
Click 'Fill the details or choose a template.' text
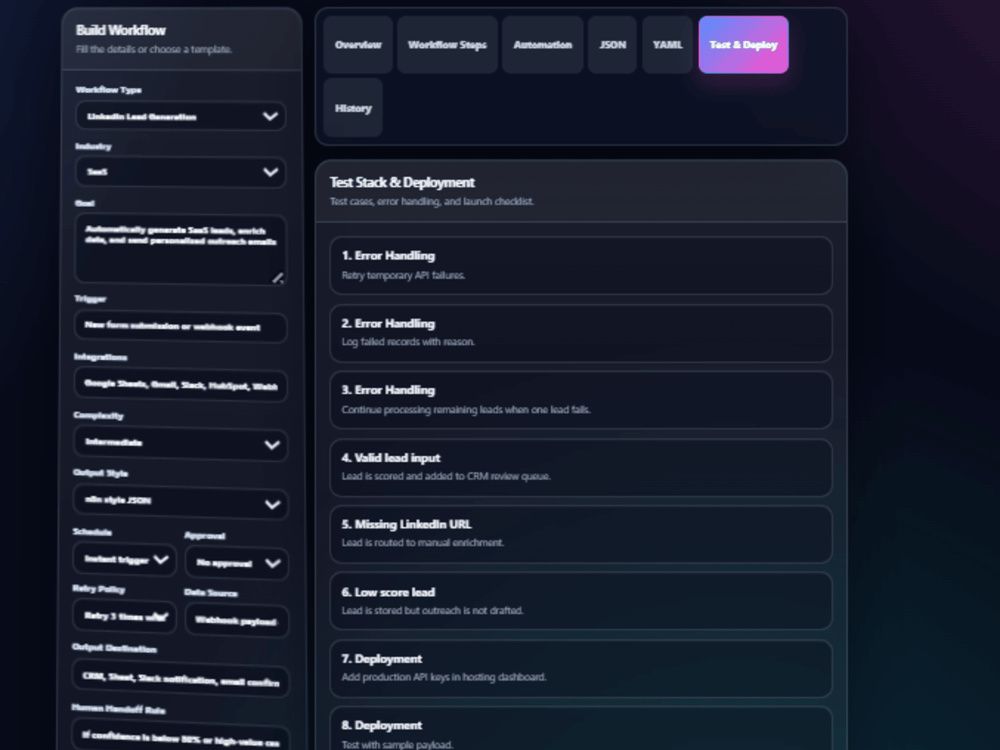(x=154, y=49)
